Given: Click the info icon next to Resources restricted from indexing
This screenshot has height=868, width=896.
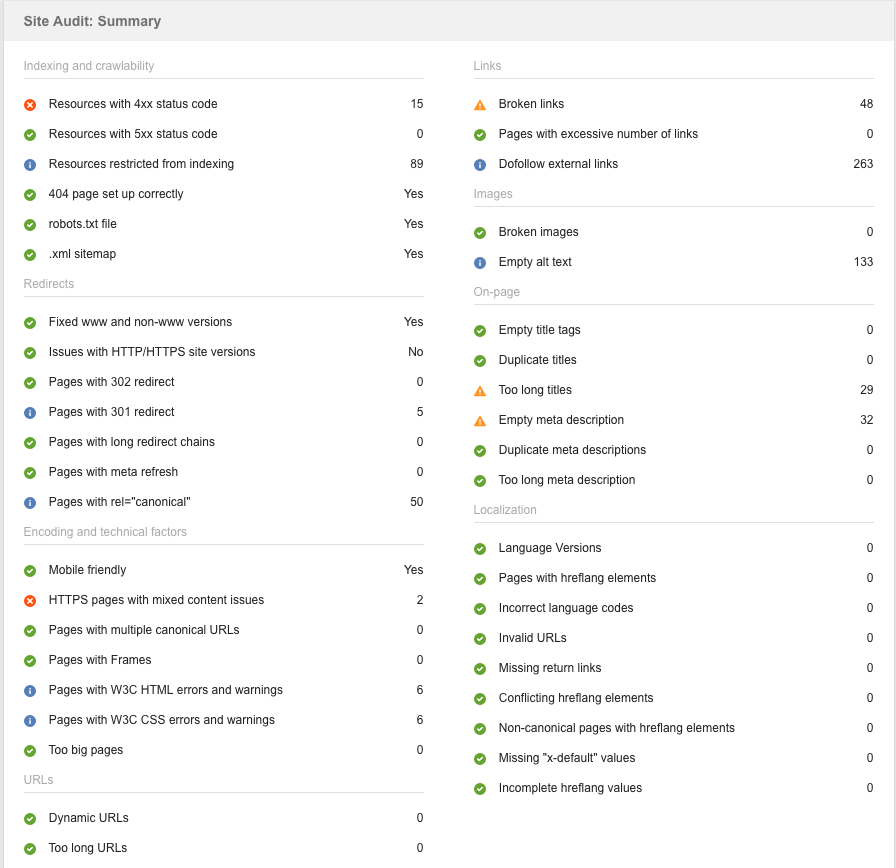Looking at the screenshot, I should [29, 164].
